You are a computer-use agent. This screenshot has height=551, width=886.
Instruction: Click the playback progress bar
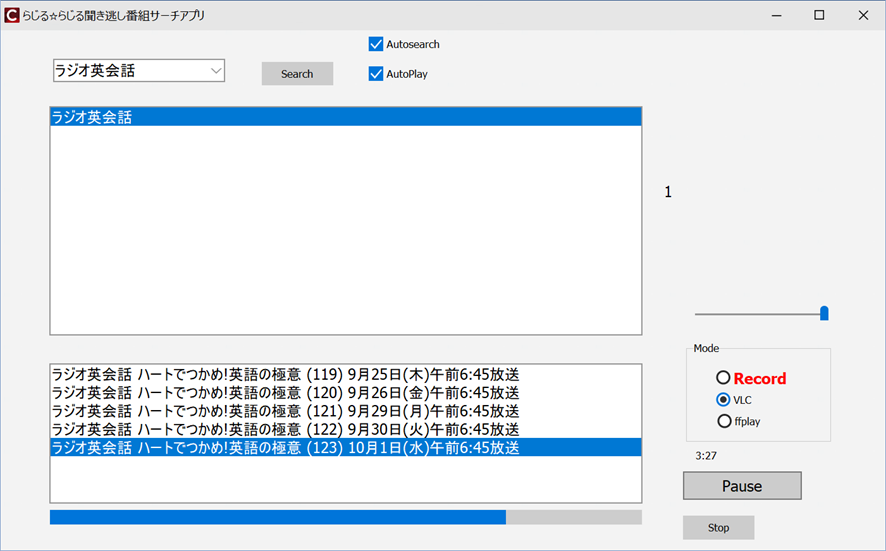click(x=345, y=517)
